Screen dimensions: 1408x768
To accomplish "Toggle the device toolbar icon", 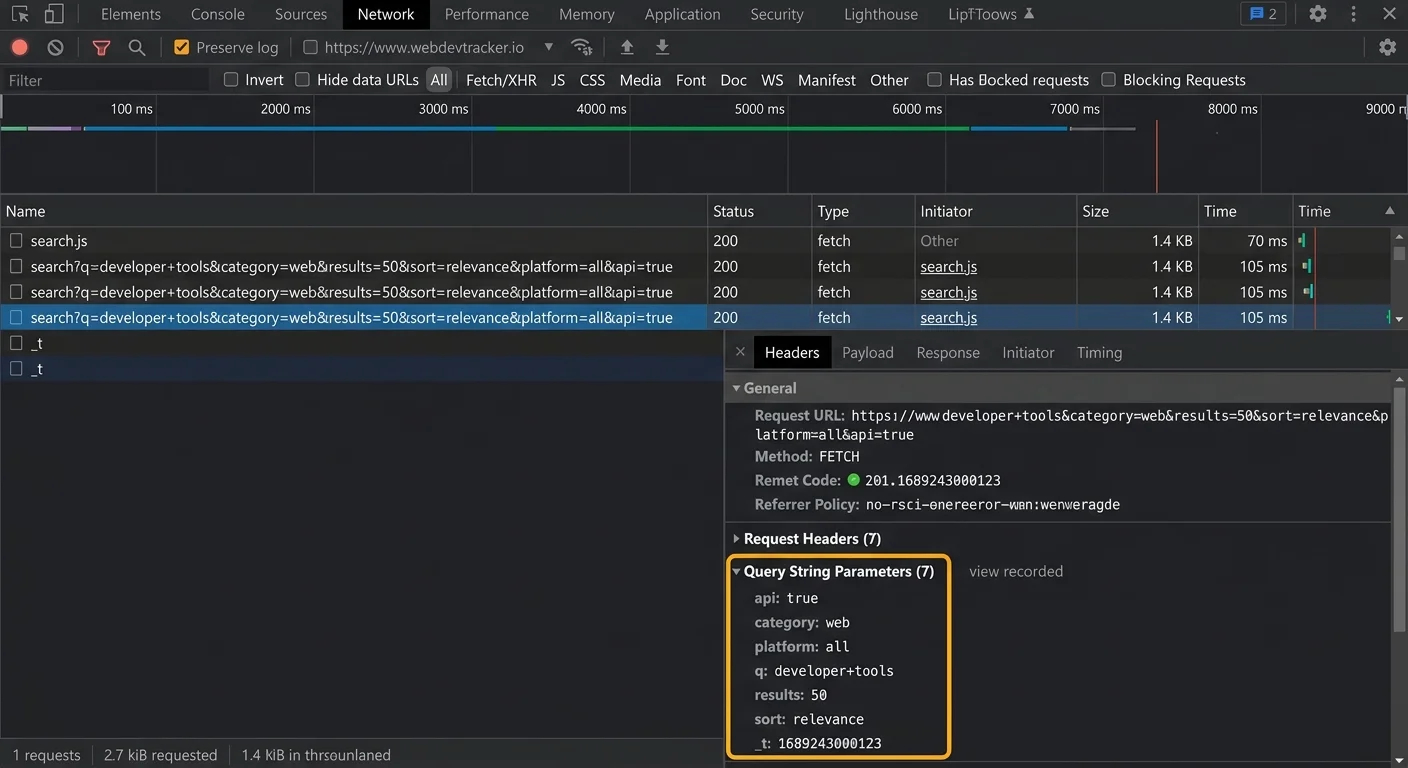I will pos(54,14).
